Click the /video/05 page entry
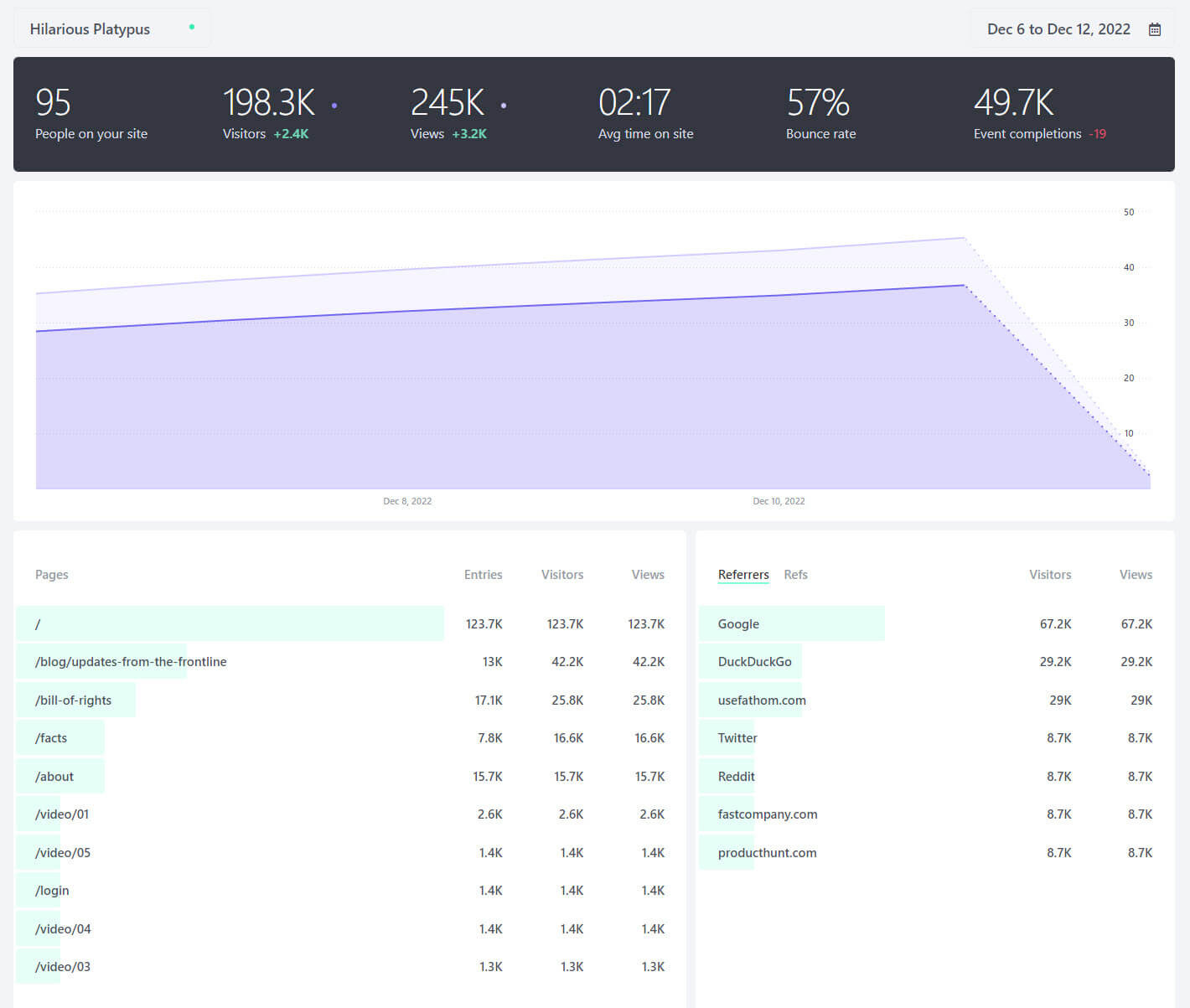 pos(350,852)
